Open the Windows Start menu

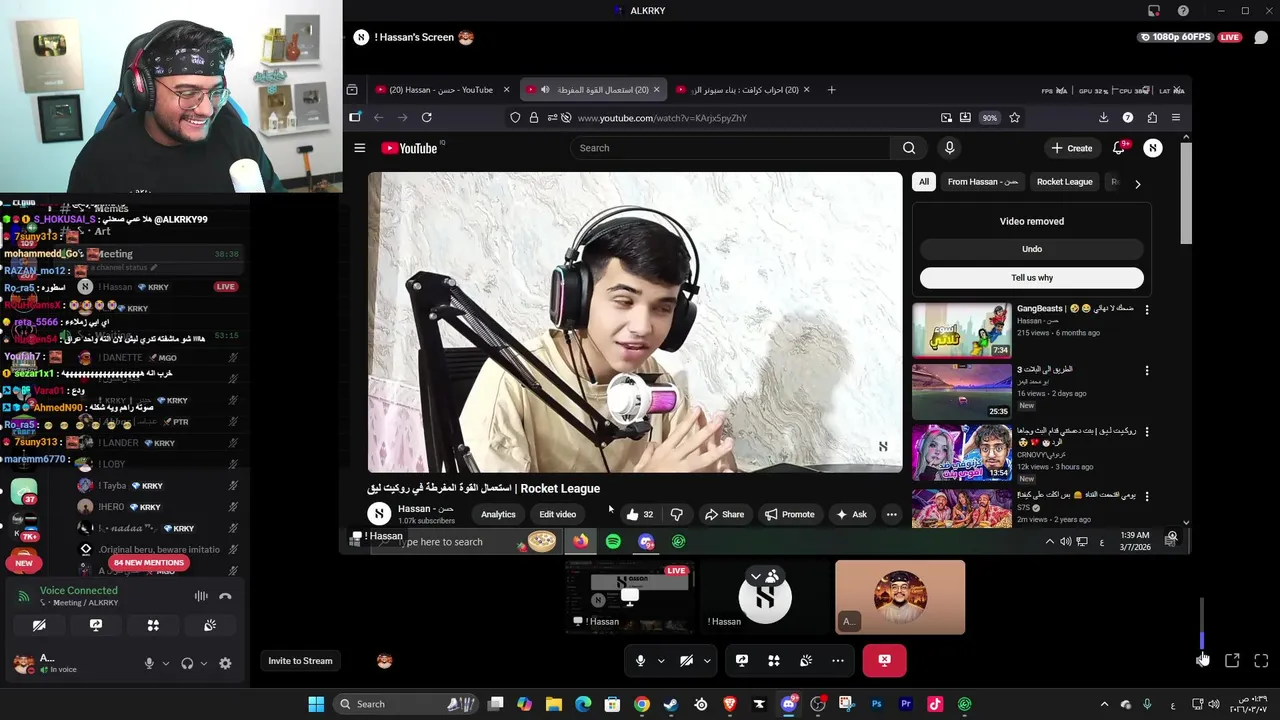pyautogui.click(x=316, y=704)
